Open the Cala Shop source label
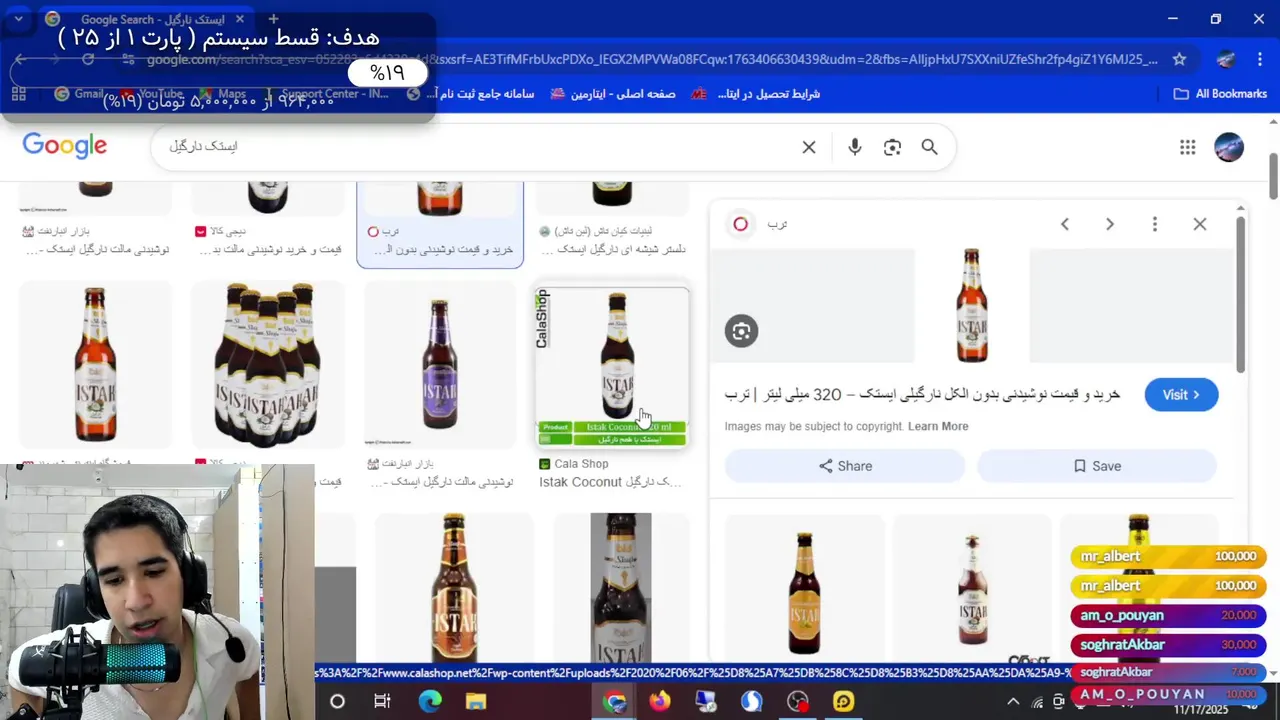 pyautogui.click(x=574, y=464)
